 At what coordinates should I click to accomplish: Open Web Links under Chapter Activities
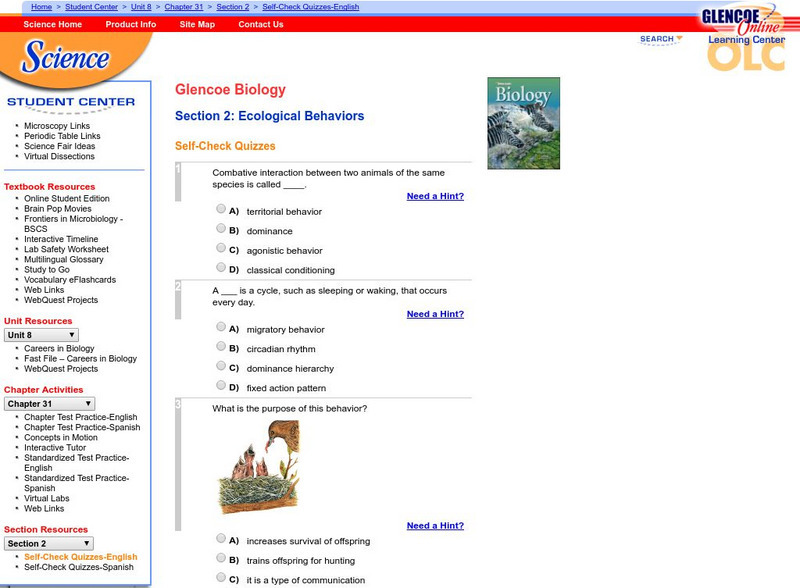coord(44,508)
